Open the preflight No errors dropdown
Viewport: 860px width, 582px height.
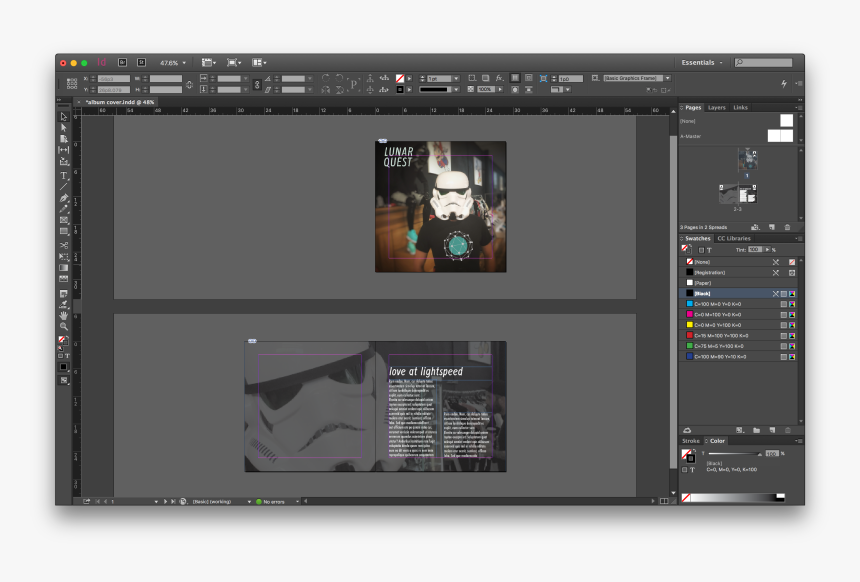297,501
